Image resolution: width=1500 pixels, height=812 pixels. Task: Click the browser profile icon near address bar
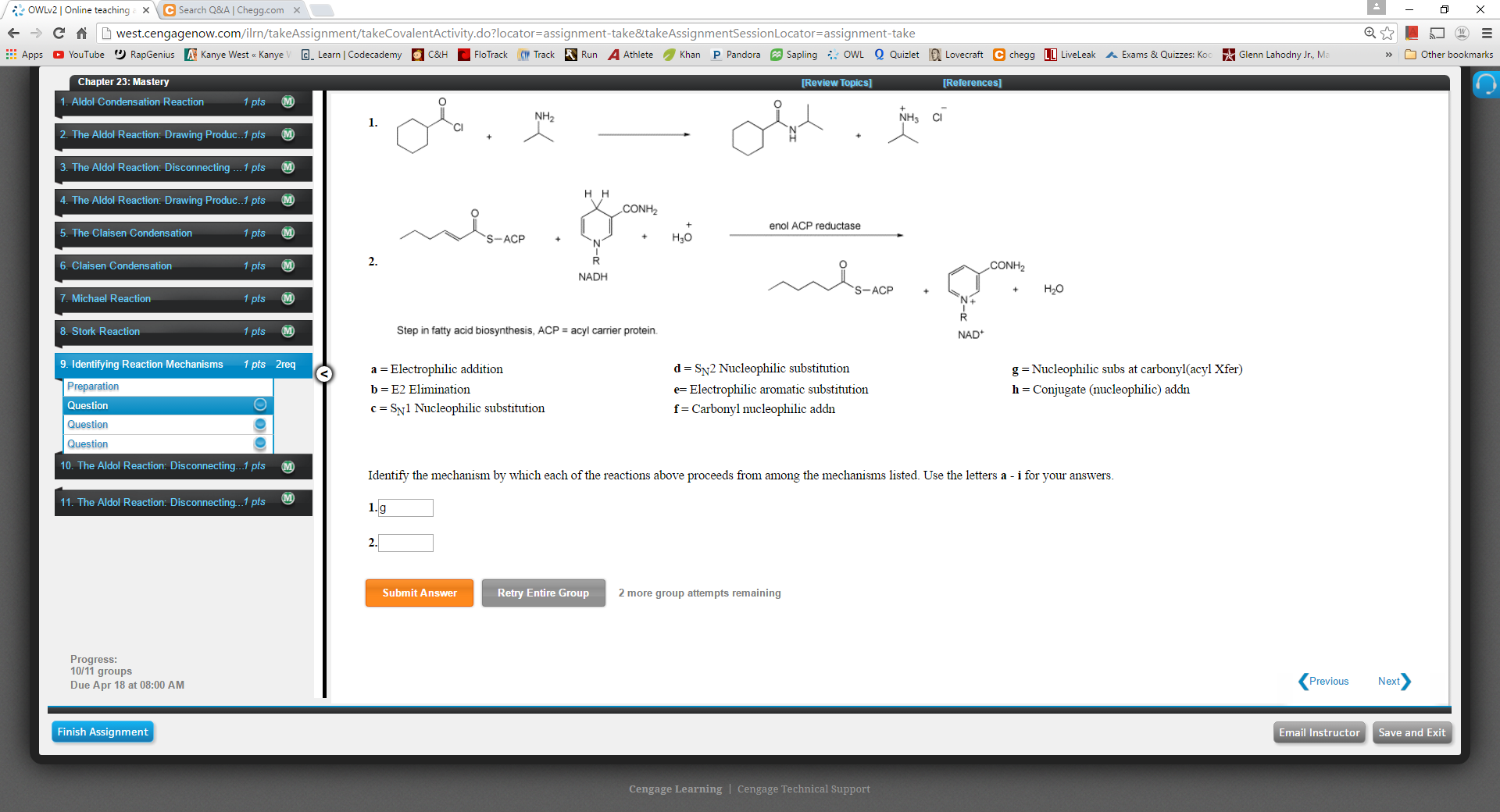[x=1460, y=34]
